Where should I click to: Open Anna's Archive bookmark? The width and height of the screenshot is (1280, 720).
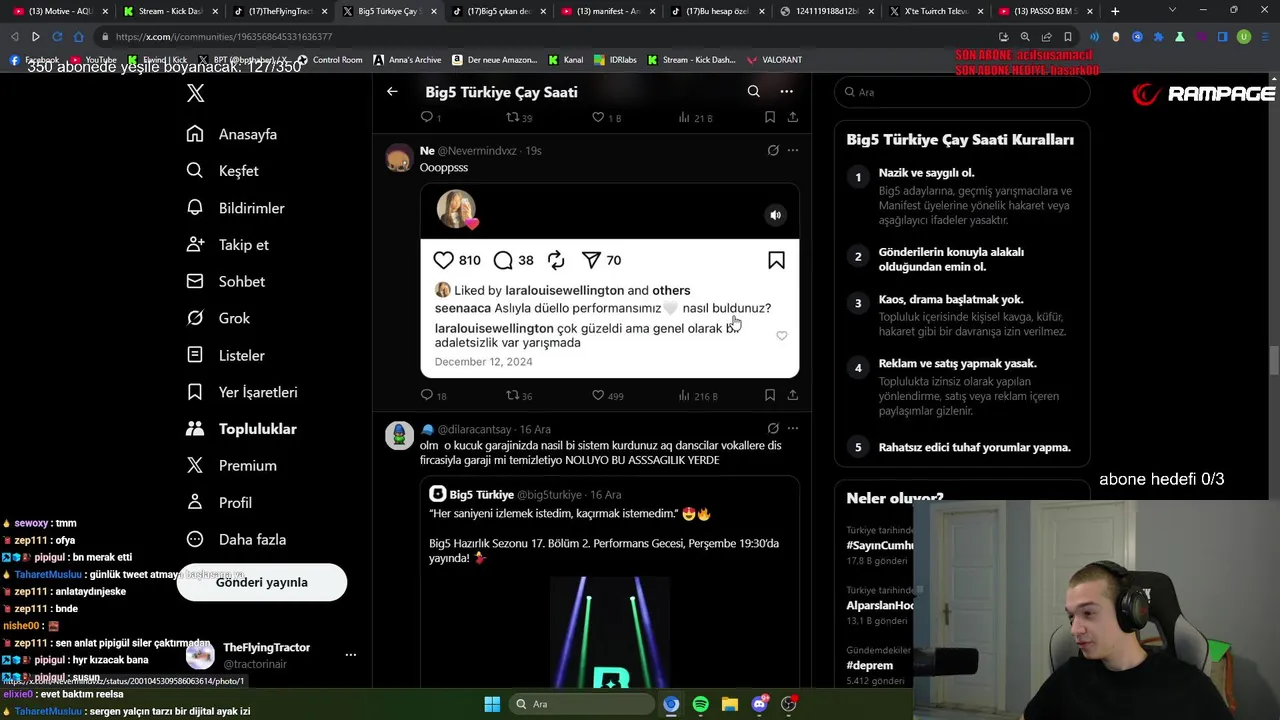pyautogui.click(x=407, y=60)
